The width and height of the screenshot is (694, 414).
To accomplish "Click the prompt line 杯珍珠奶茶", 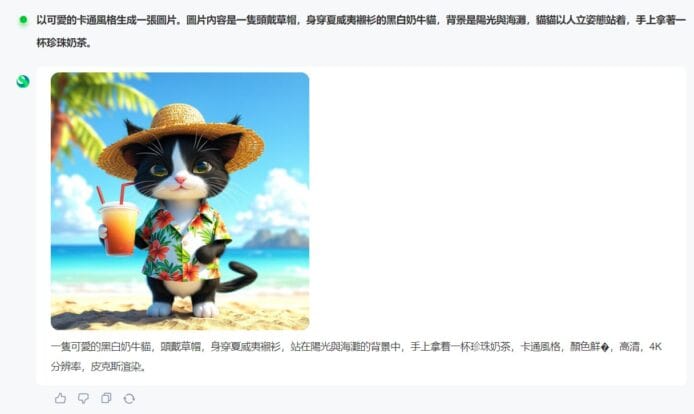I will pos(64,43).
